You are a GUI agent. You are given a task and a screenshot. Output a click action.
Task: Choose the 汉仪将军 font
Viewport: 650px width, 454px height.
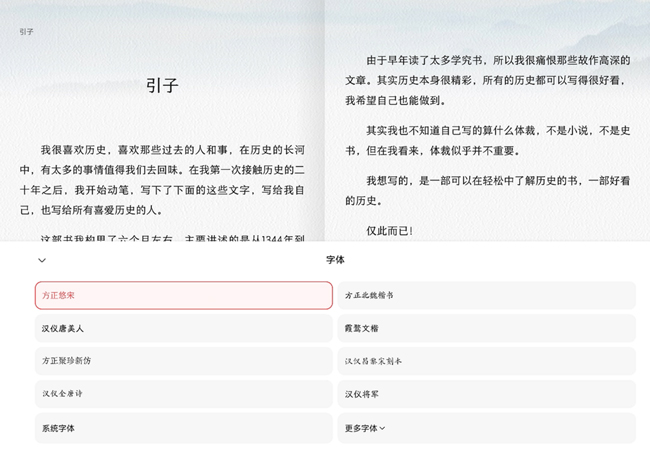click(x=487, y=394)
